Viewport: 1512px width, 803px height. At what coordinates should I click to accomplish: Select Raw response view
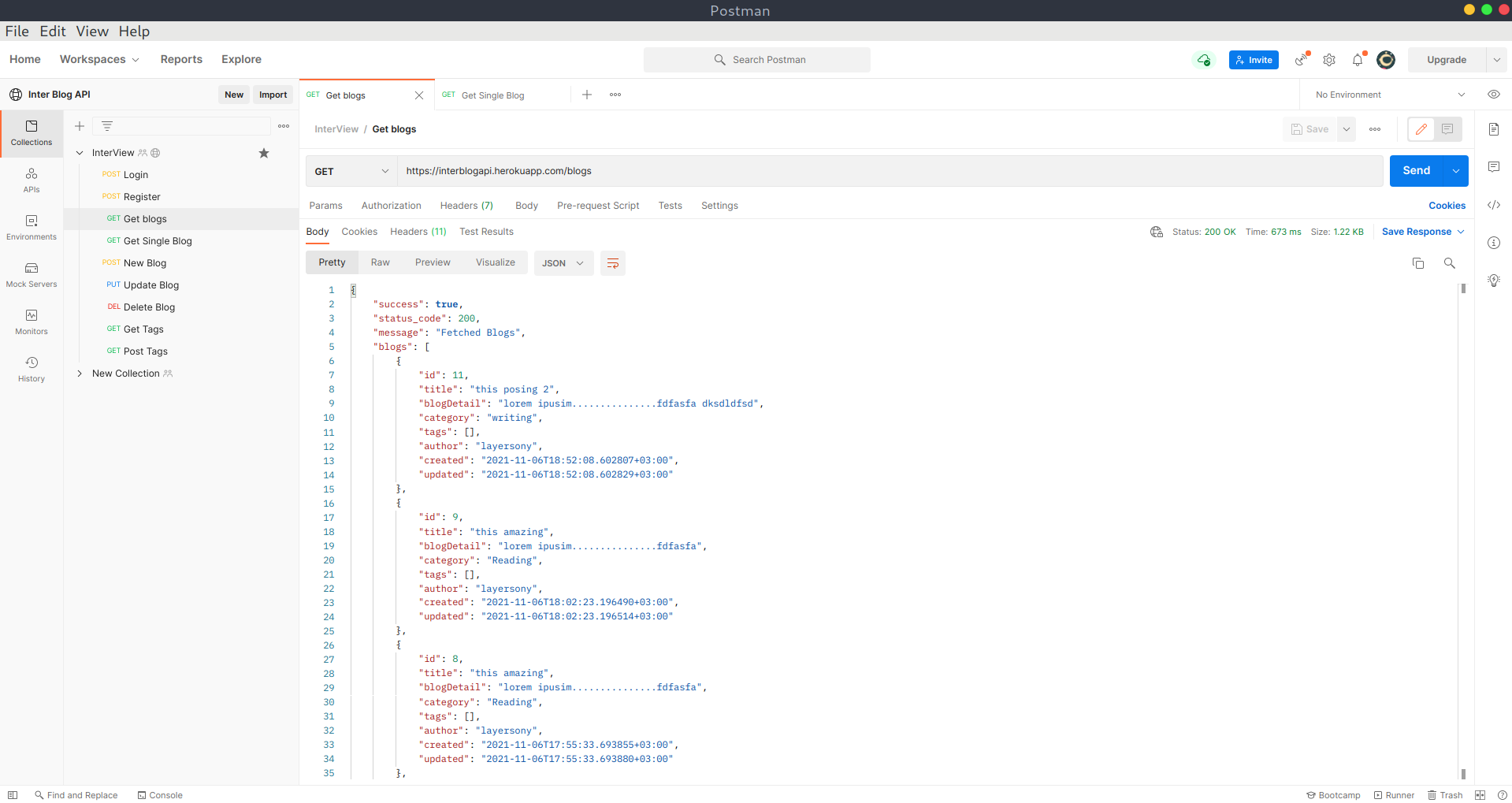[381, 262]
